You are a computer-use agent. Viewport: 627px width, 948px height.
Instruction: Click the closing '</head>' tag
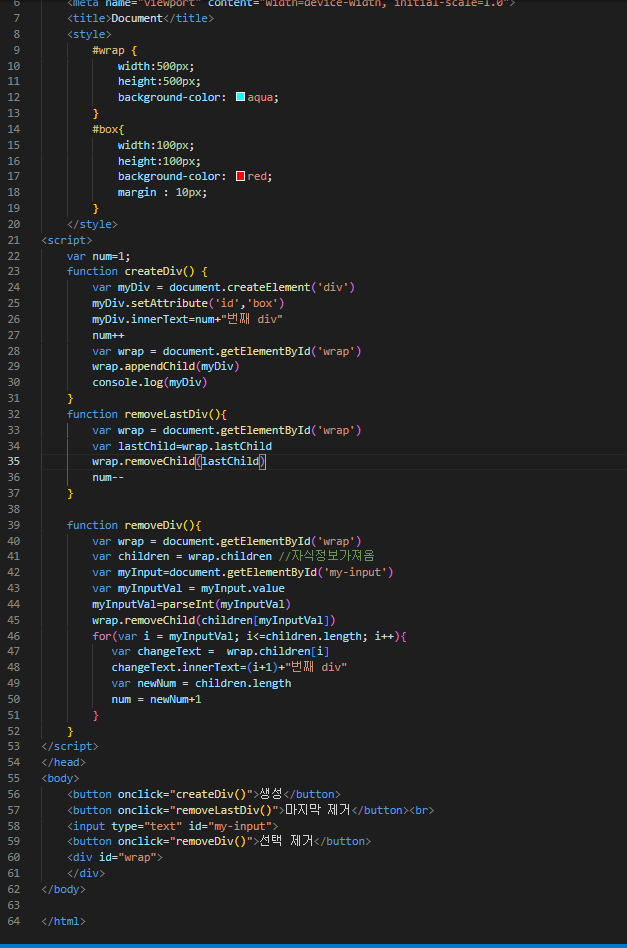[x=63, y=762]
